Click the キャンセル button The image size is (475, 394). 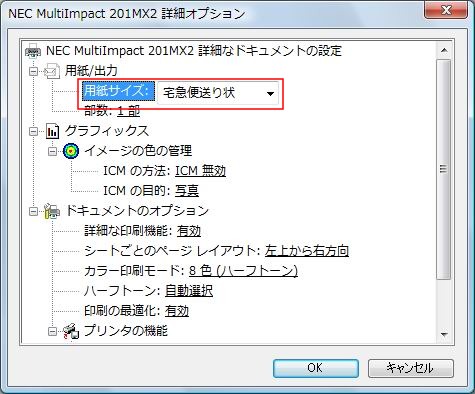point(411,368)
